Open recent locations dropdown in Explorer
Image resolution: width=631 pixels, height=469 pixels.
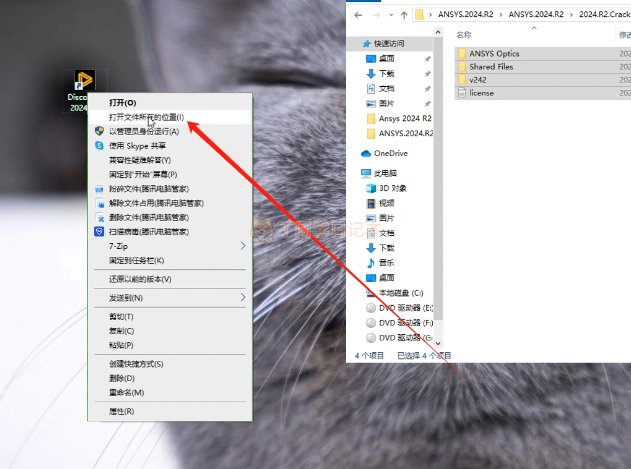point(391,15)
